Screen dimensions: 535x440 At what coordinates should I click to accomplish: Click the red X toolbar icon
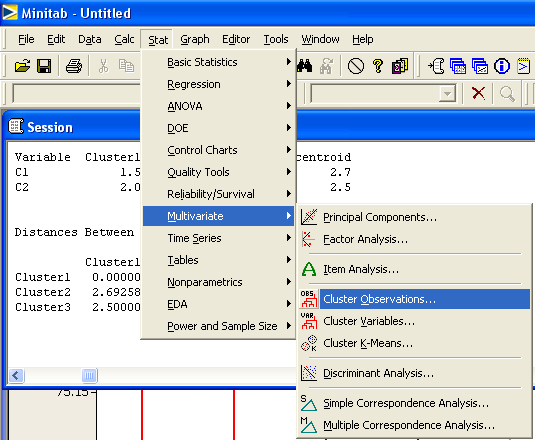coord(478,93)
